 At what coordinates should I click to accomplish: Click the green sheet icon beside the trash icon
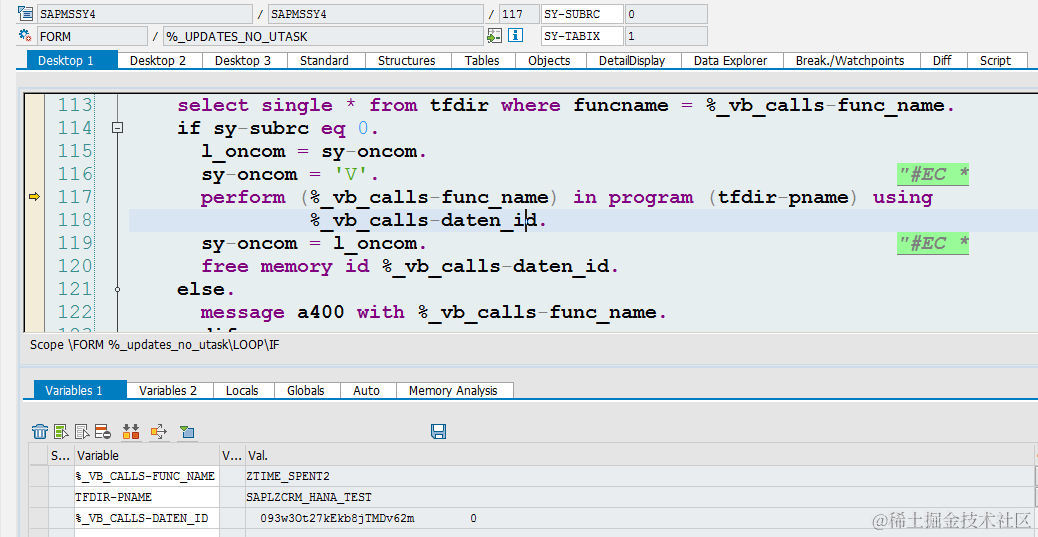click(62, 432)
